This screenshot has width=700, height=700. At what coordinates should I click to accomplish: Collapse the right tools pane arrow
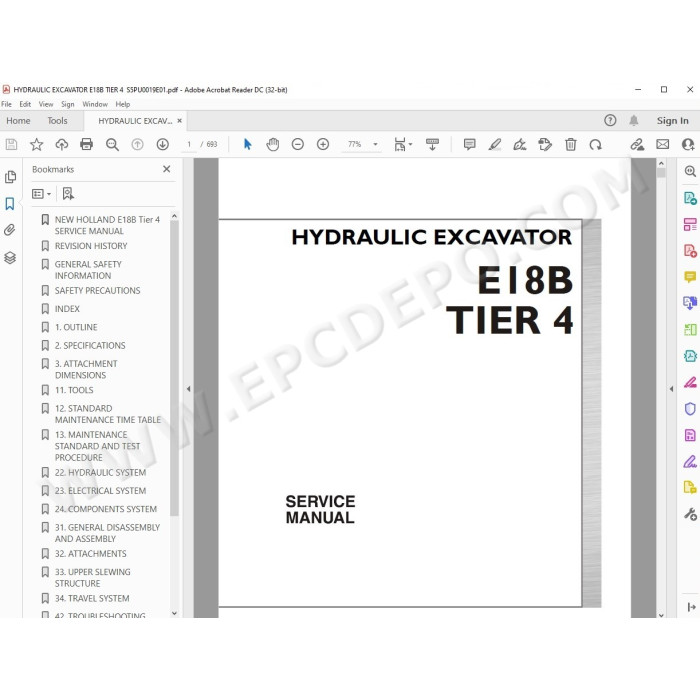click(671, 389)
